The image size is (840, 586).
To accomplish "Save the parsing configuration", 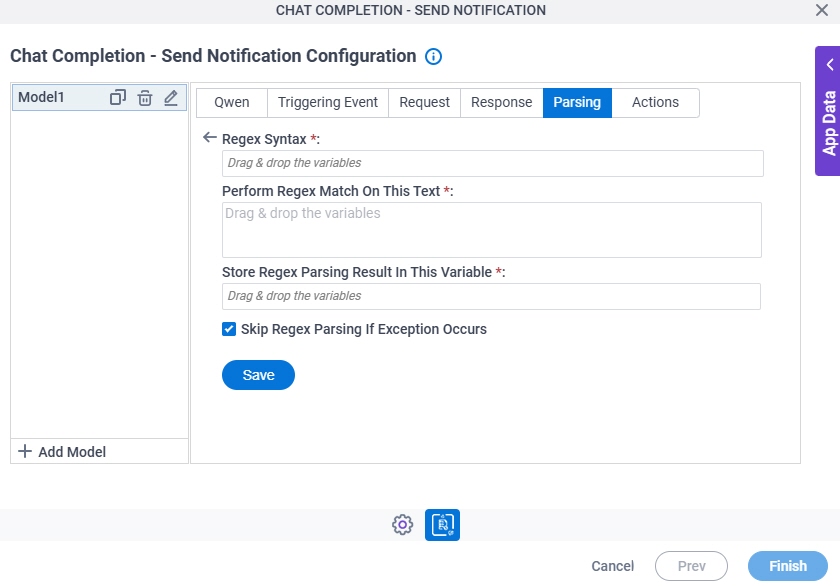I will pyautogui.click(x=258, y=375).
